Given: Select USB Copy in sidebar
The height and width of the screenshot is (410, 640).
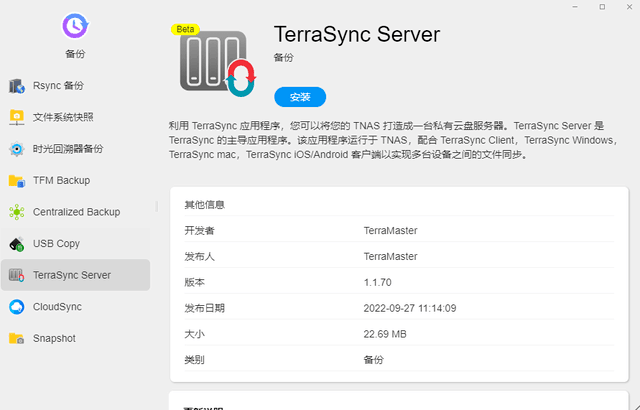Looking at the screenshot, I should [x=76, y=244].
